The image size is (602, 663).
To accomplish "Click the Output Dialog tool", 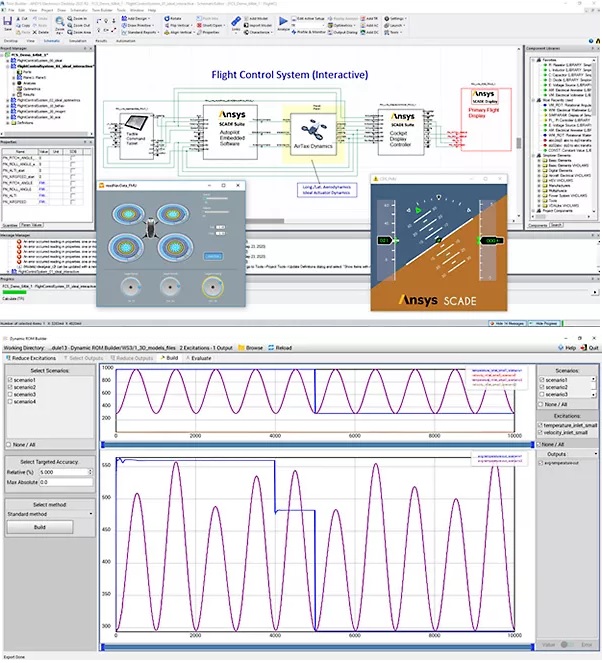I will tap(343, 32).
